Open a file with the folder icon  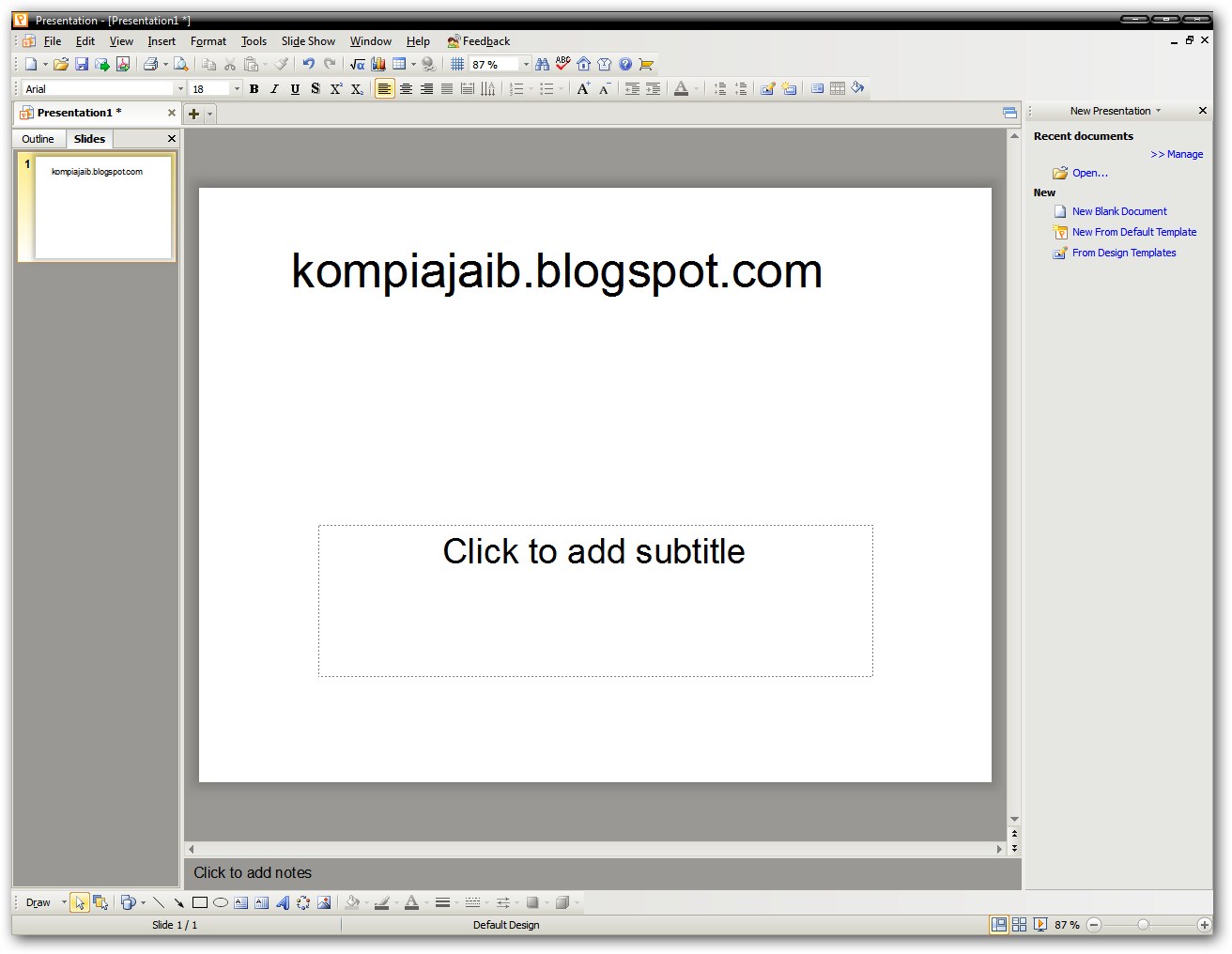click(61, 65)
